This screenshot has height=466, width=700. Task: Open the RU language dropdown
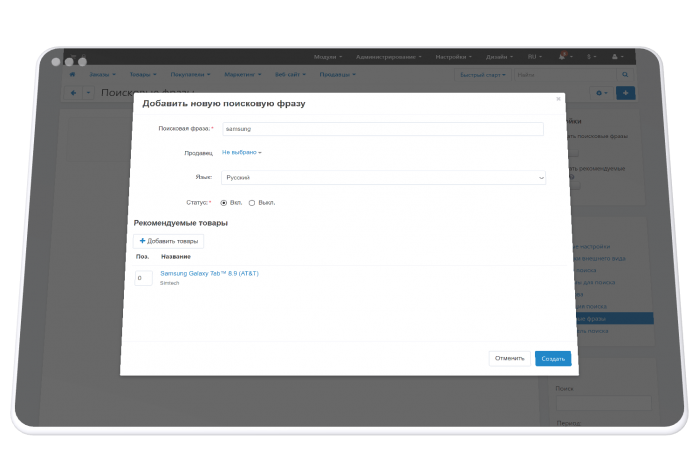coord(534,57)
